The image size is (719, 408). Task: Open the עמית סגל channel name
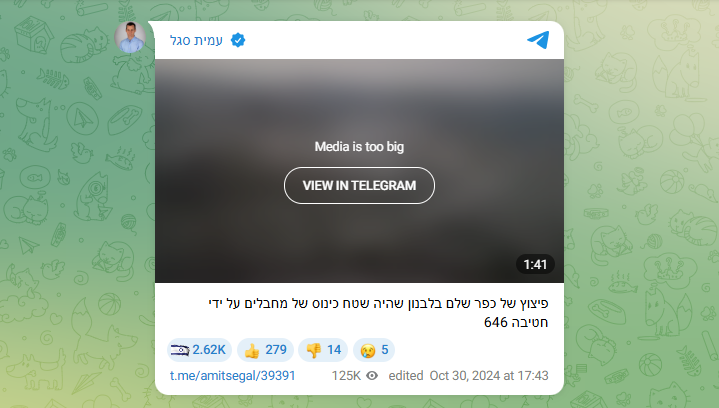(x=196, y=40)
